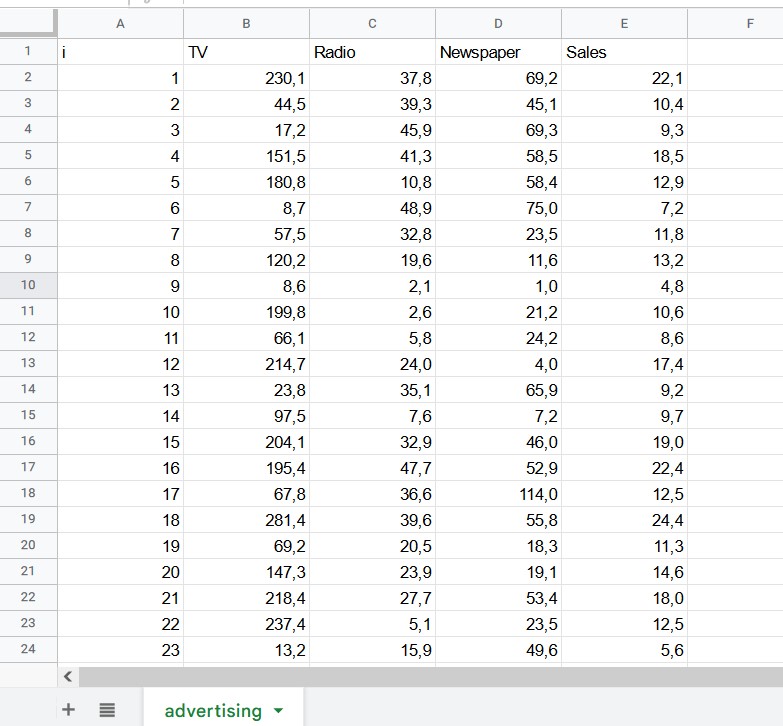Click the Newspaper header cell

pos(498,52)
